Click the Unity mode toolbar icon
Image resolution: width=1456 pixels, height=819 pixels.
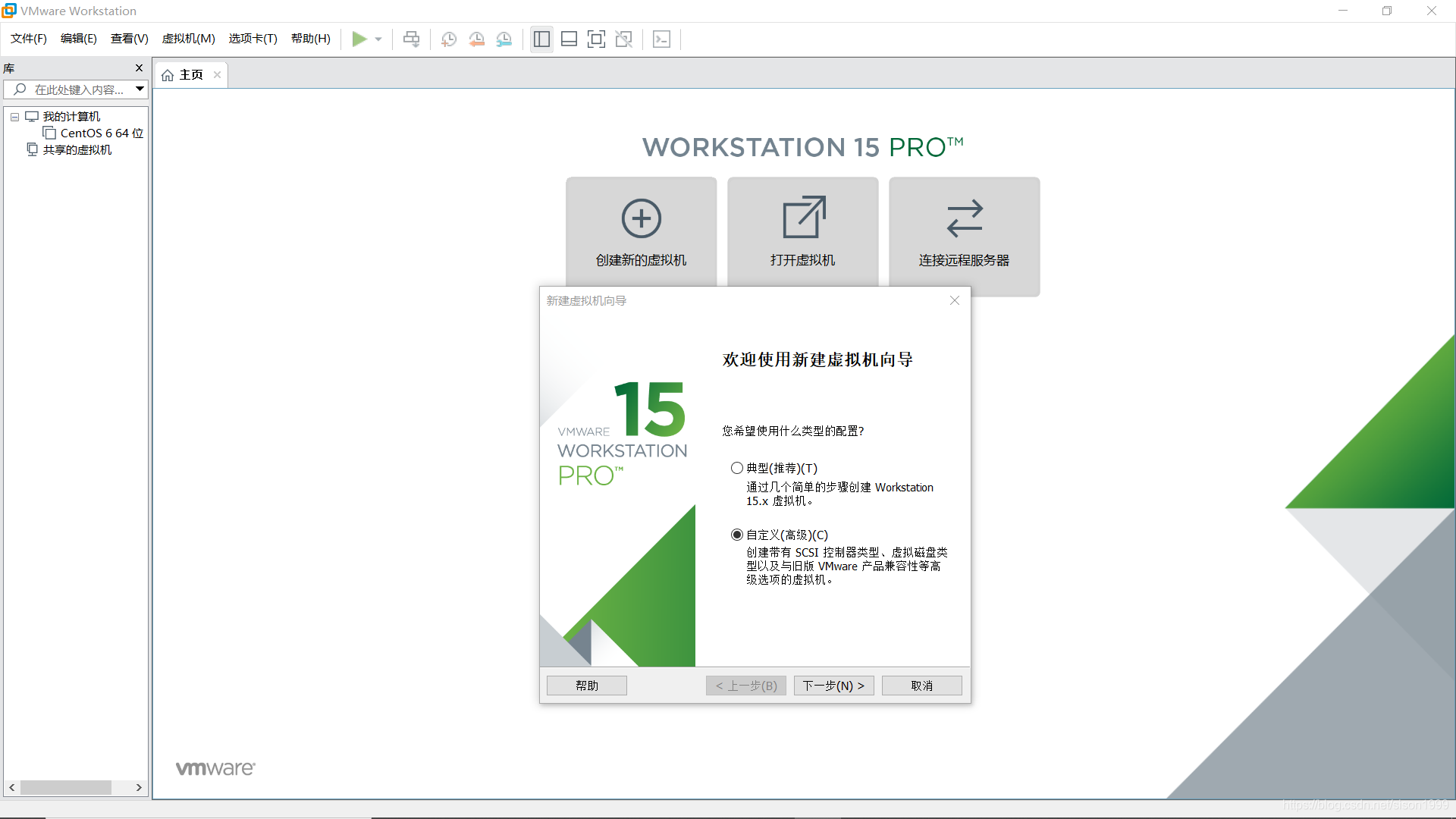tap(624, 39)
